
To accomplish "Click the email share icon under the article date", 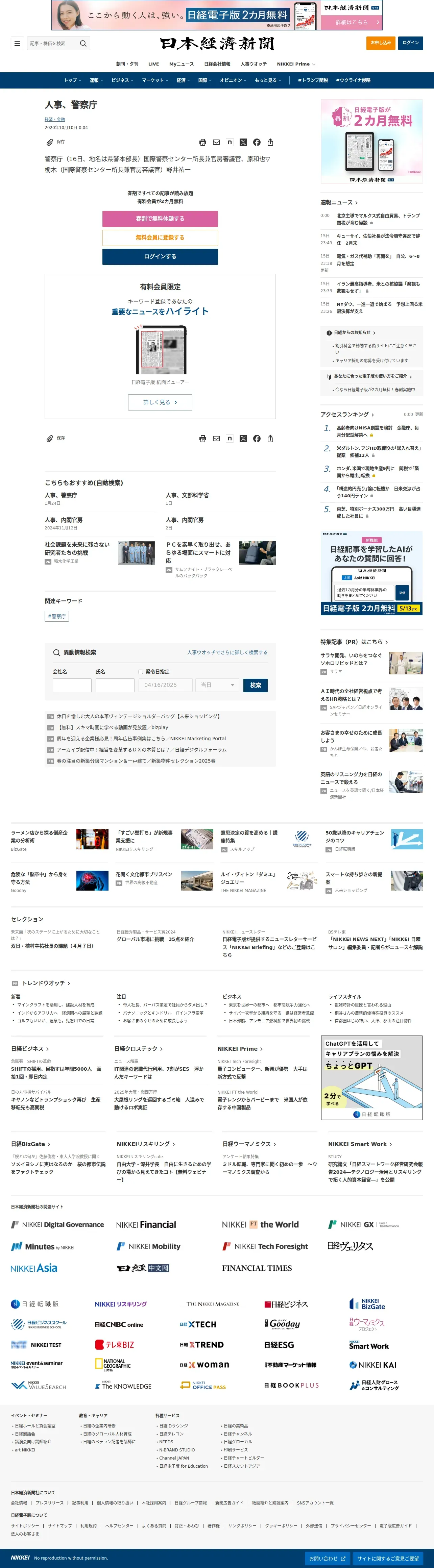I will click(x=216, y=143).
